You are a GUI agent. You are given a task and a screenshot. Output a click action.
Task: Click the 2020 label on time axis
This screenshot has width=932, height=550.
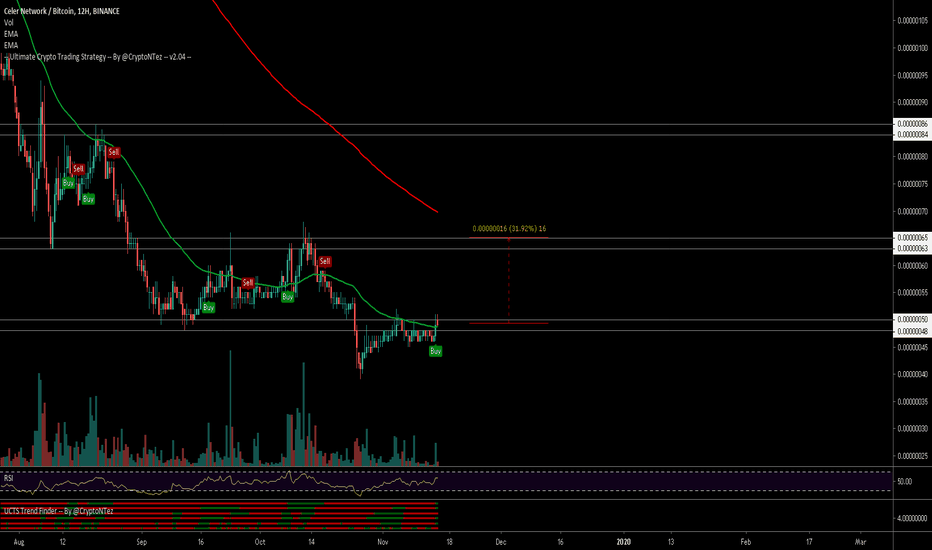point(624,542)
